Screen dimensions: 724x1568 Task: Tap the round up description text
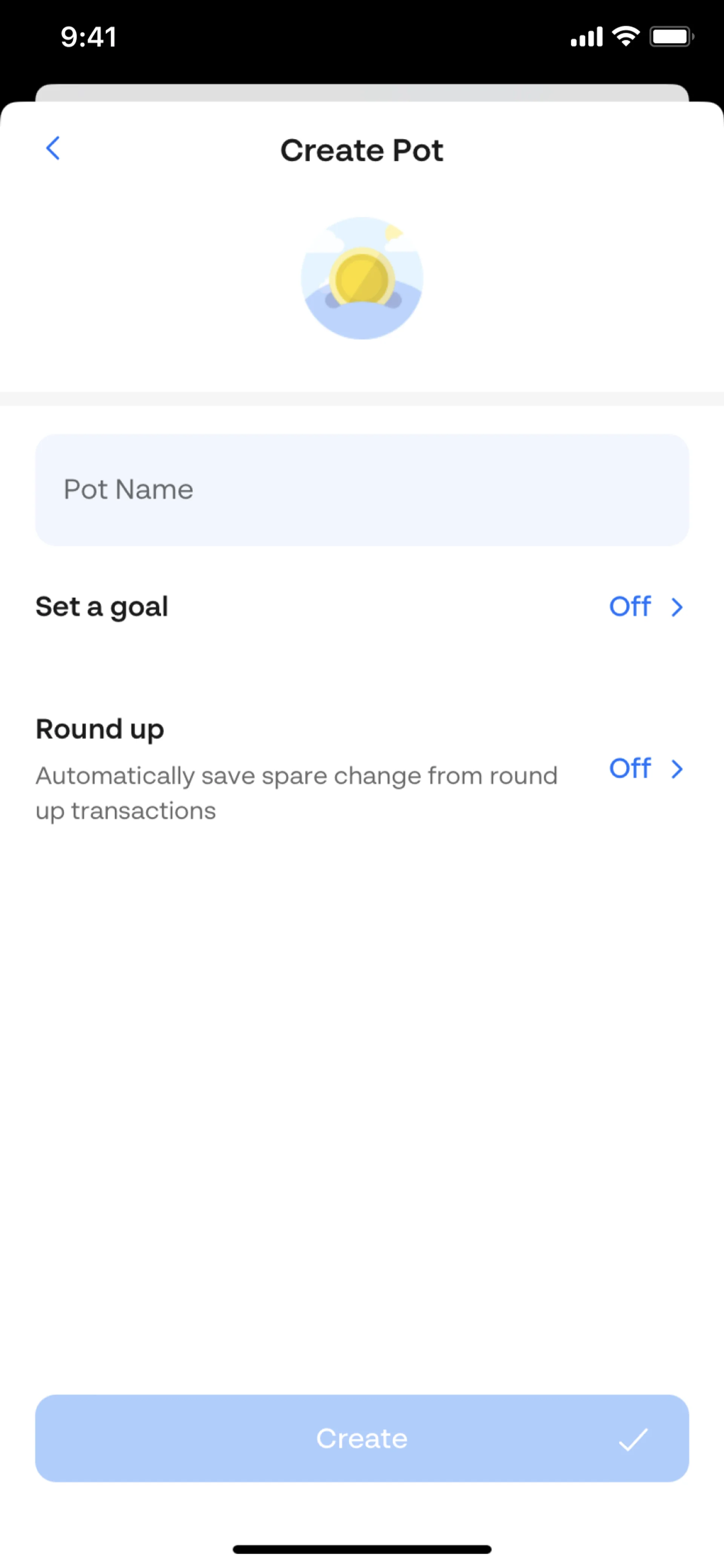[x=296, y=793]
